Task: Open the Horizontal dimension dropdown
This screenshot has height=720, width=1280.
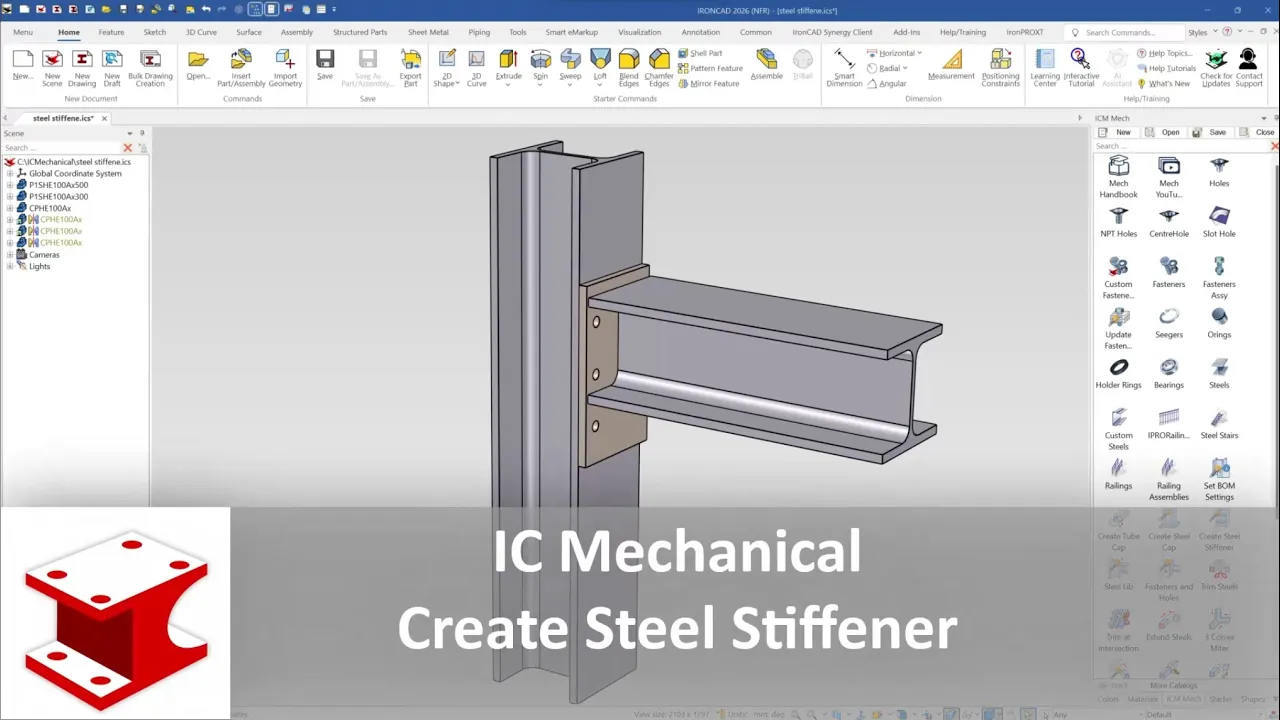Action: (x=919, y=53)
